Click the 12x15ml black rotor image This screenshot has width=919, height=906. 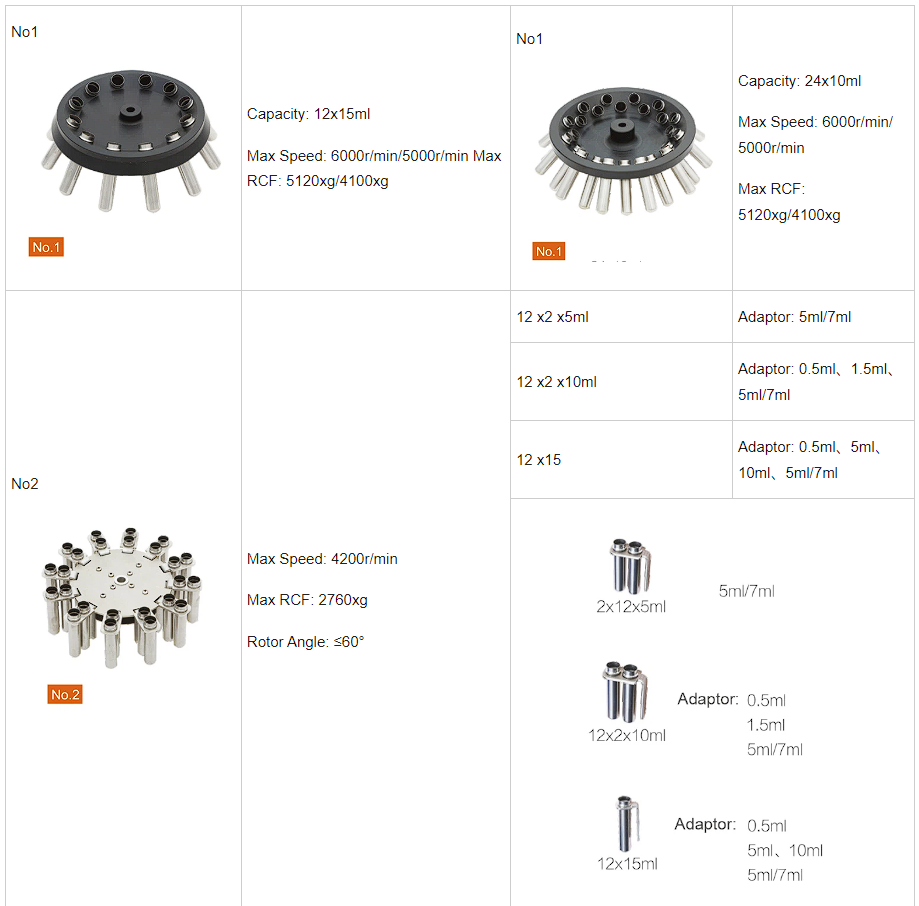[131, 141]
